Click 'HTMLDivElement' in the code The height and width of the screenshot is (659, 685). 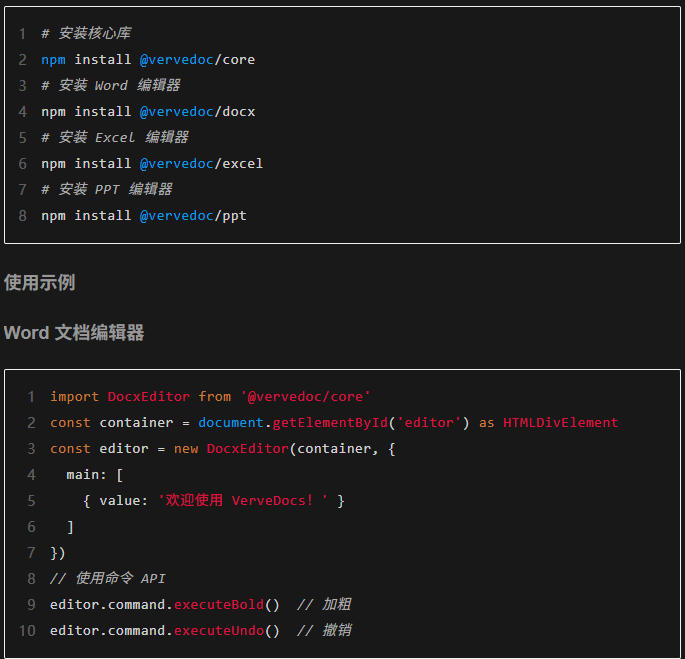(561, 423)
